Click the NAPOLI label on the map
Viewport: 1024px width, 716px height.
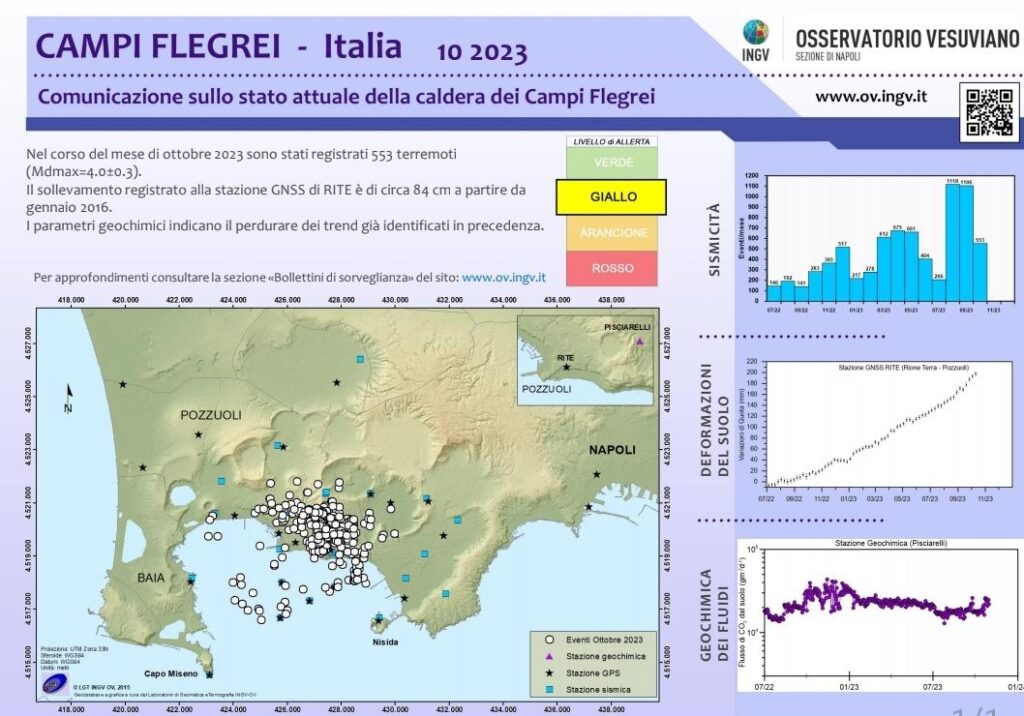(x=612, y=449)
